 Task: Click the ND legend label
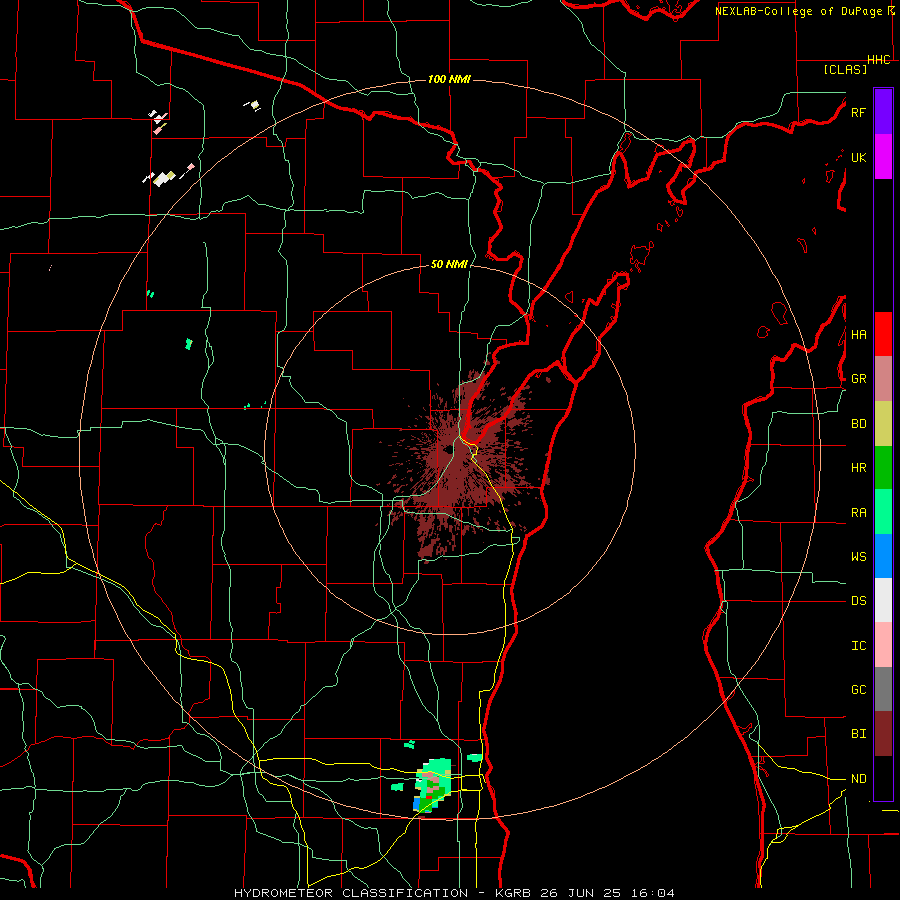tap(858, 779)
